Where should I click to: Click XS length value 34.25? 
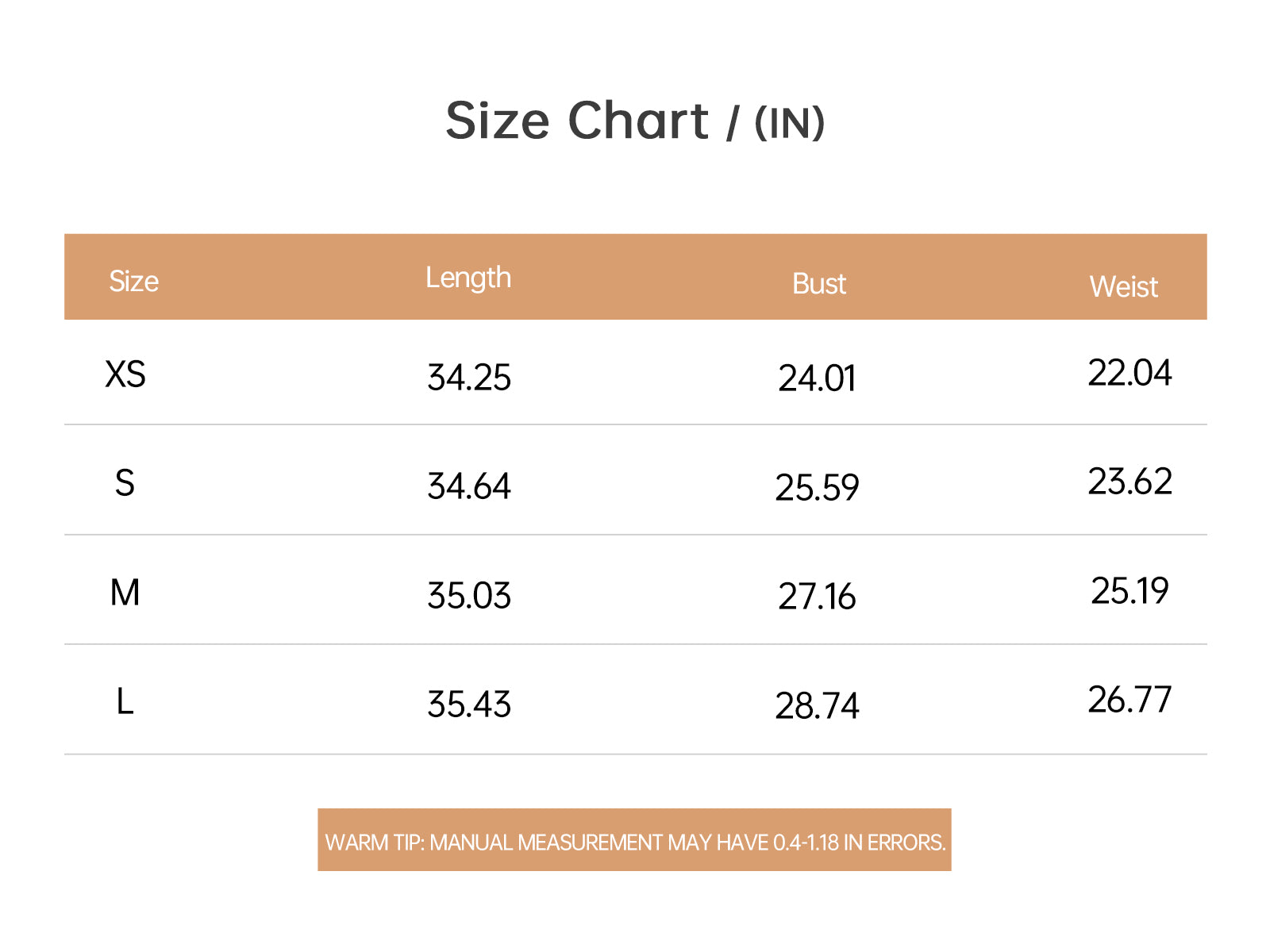[469, 378]
